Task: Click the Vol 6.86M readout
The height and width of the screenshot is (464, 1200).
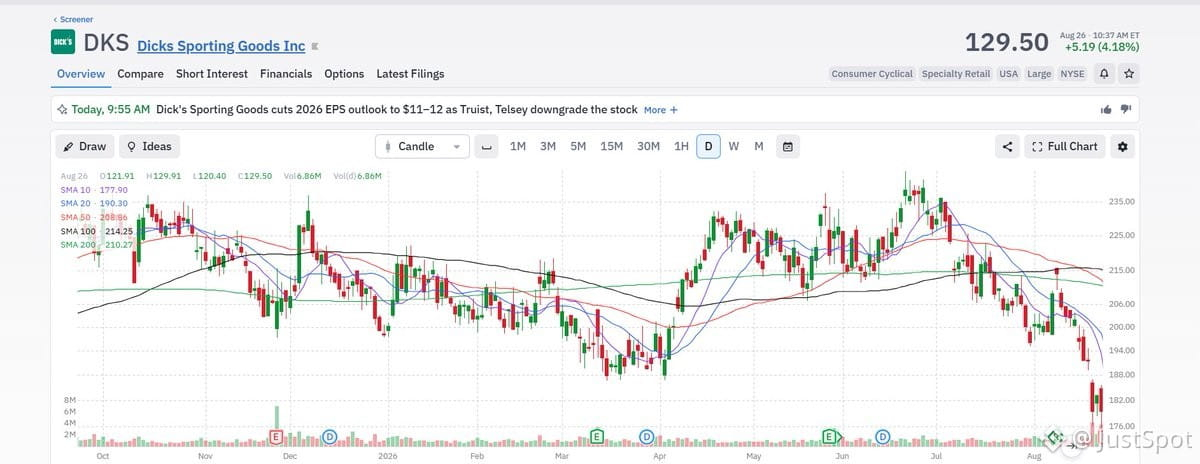Action: point(302,176)
